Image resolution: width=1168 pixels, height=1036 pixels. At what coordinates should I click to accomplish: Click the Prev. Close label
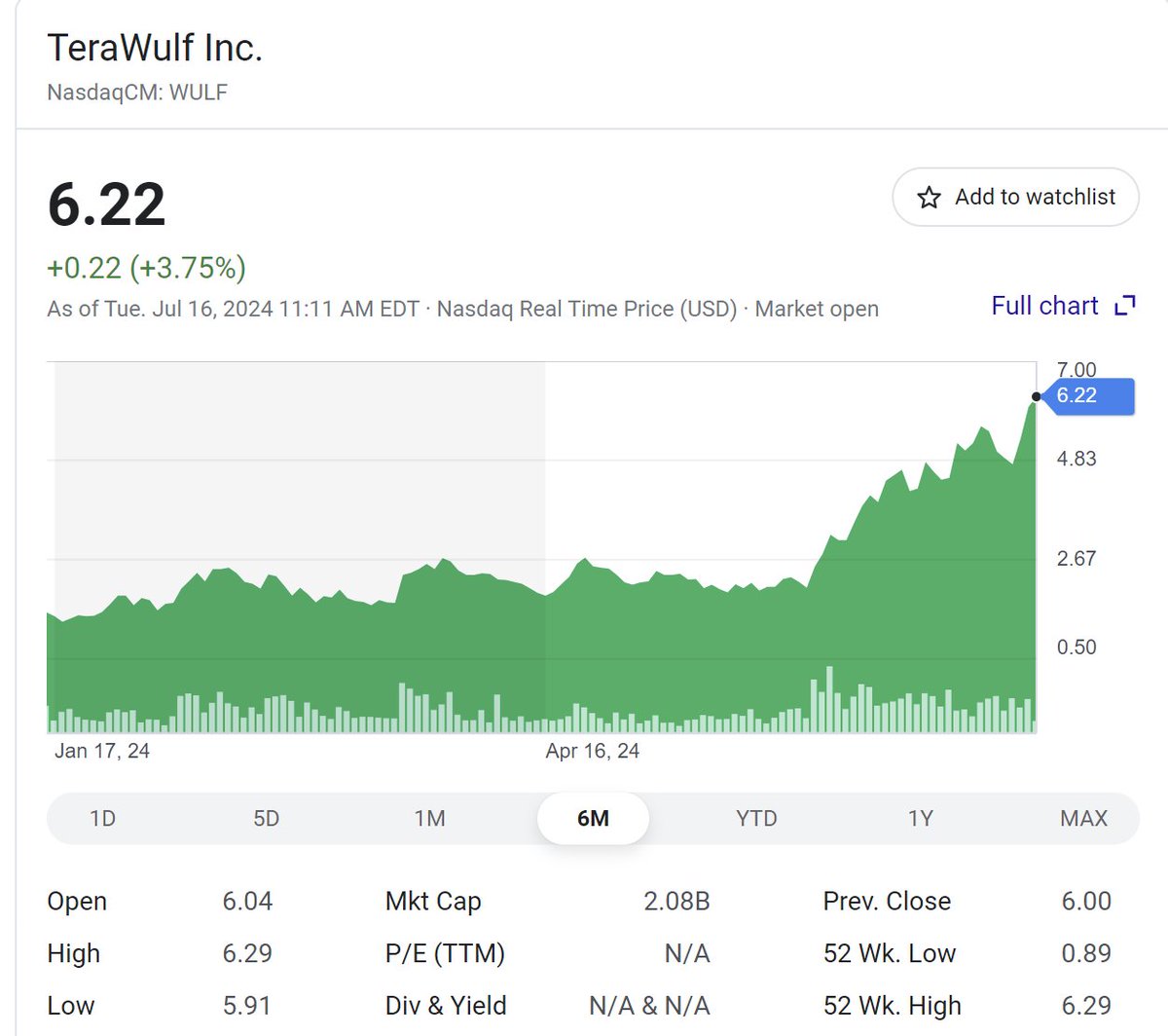887,902
